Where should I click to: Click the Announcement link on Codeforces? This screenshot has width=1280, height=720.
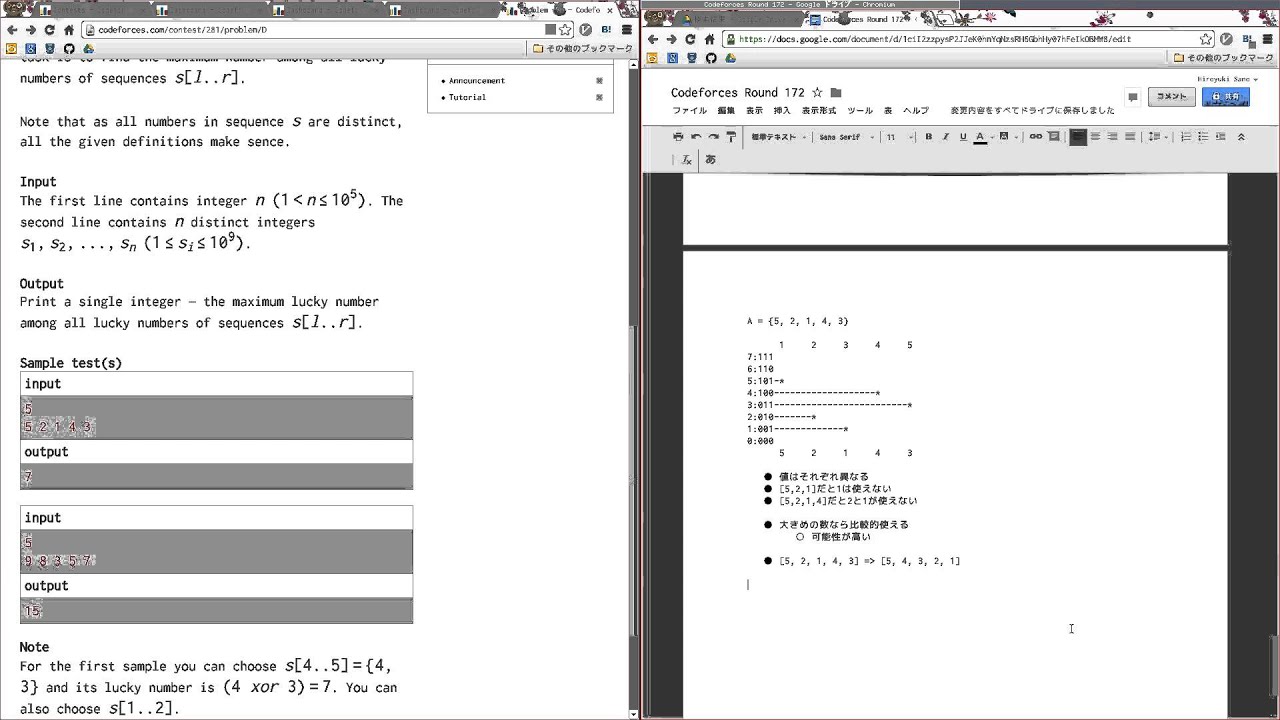(477, 80)
